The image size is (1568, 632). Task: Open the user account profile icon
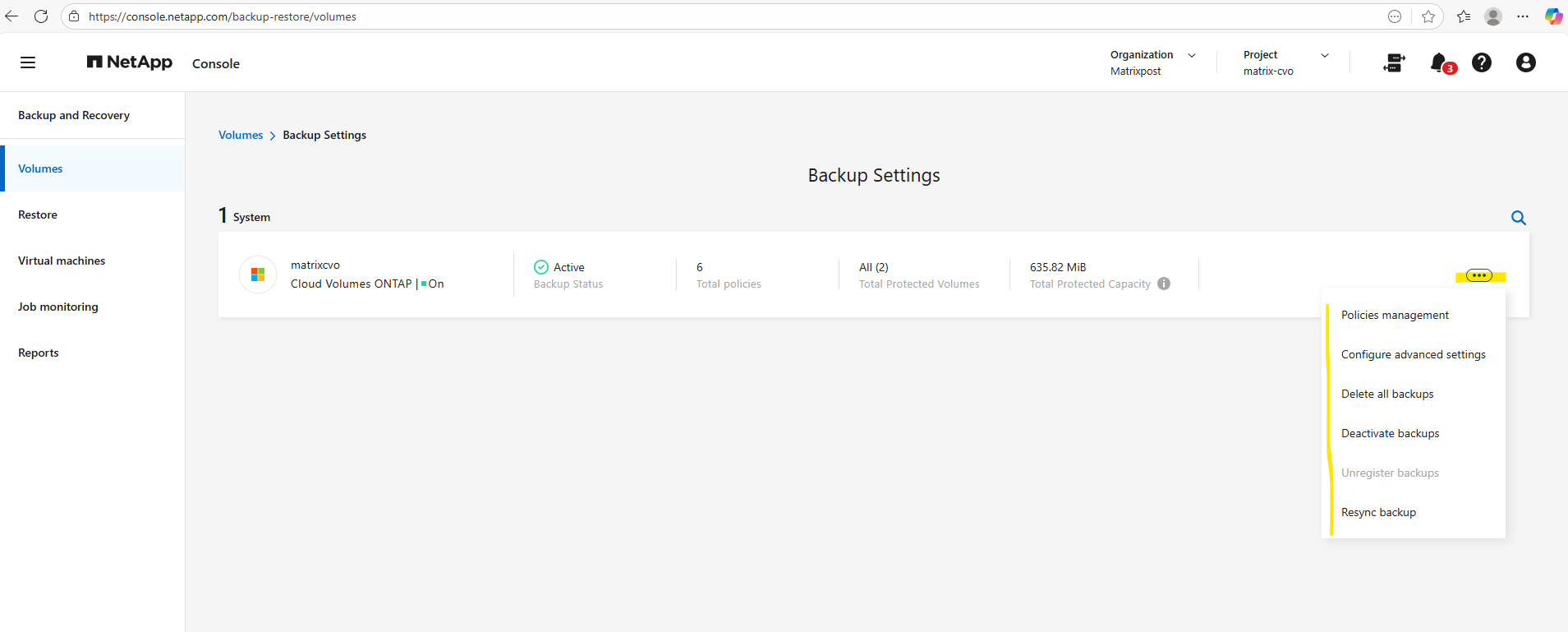tap(1525, 62)
